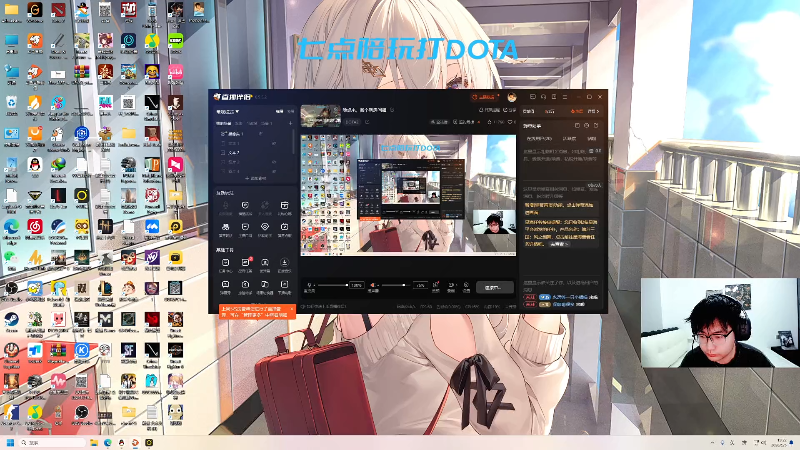Click the source list vertical scrollbar
The height and width of the screenshot is (450, 800).
(x=293, y=141)
